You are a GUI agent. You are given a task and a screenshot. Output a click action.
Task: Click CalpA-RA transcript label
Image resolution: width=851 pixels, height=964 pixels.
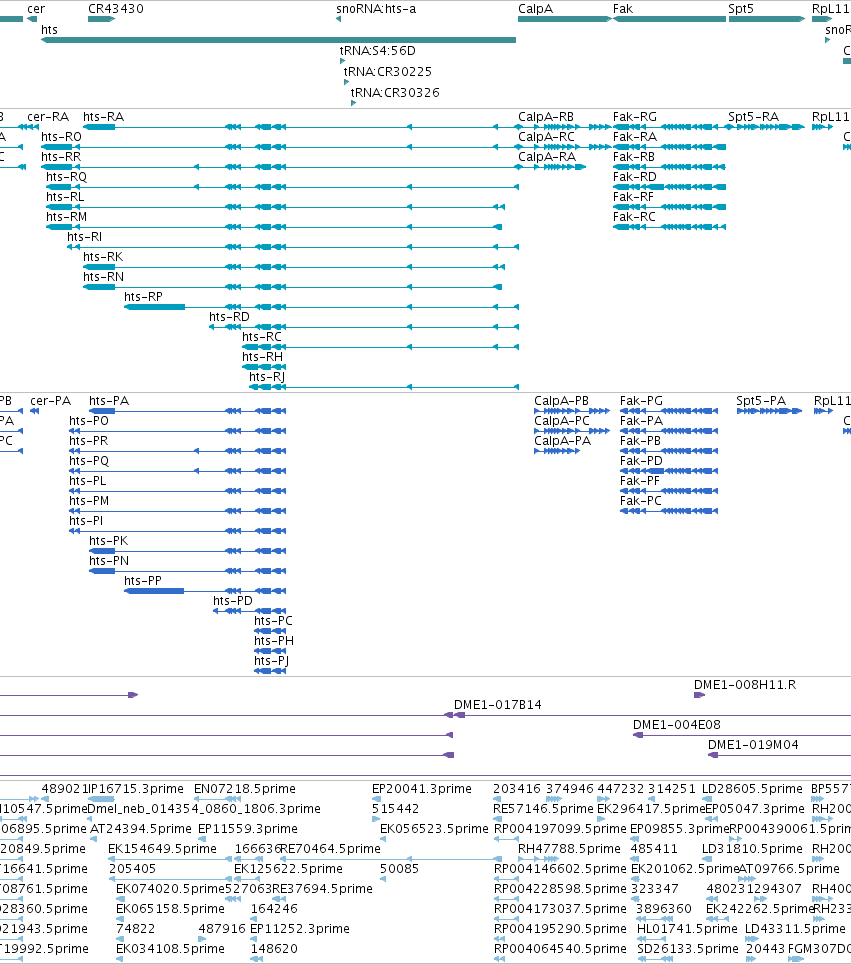tap(547, 157)
